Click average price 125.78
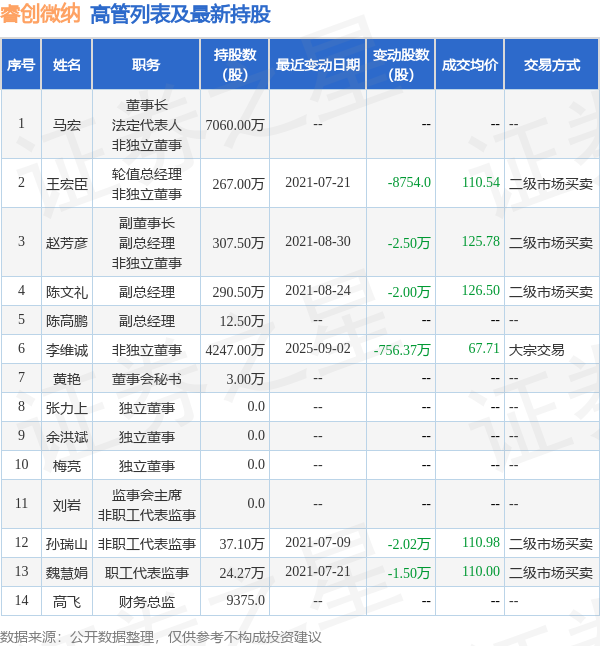600x646 pixels. [480, 241]
